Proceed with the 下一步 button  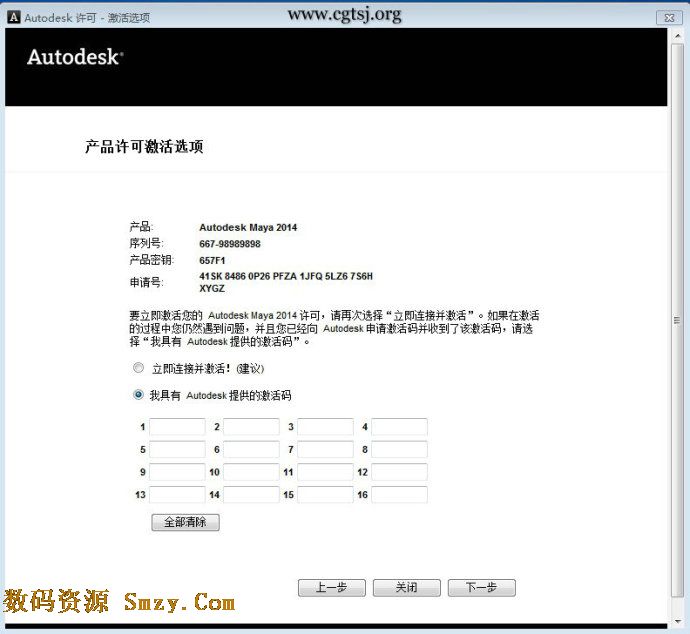tap(481, 588)
